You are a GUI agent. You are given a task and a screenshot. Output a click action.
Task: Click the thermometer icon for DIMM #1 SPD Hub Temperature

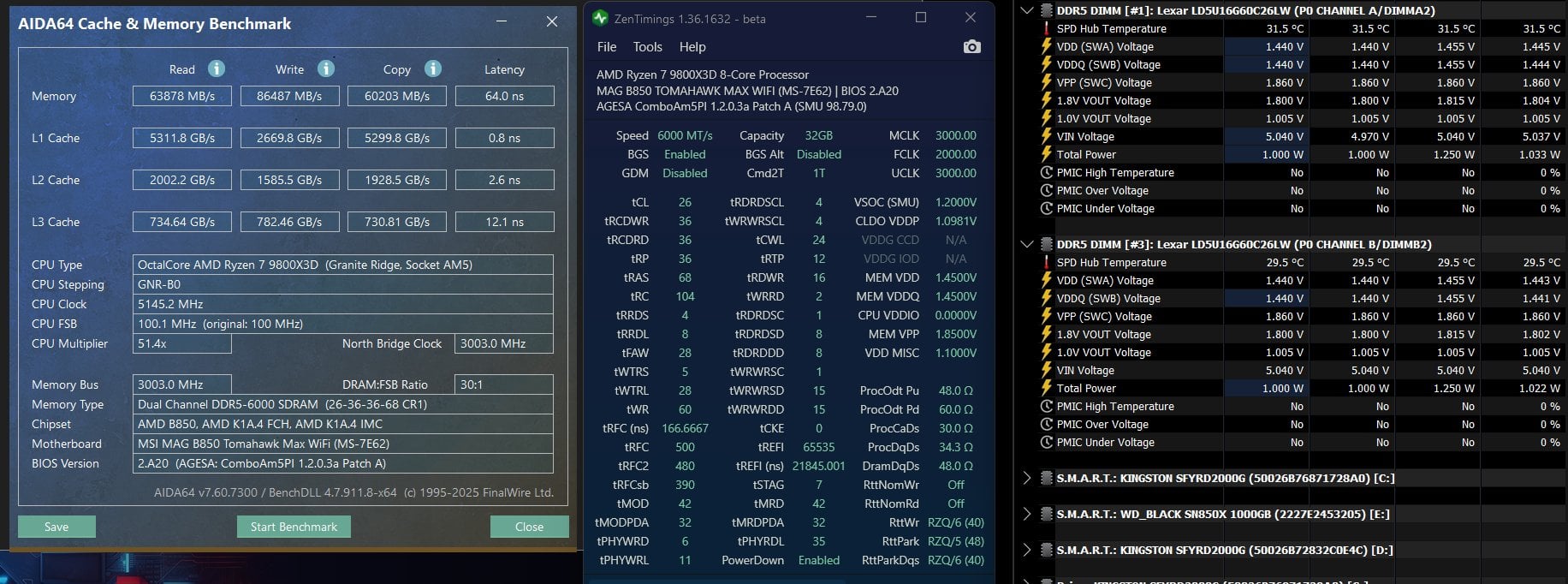[x=1046, y=28]
